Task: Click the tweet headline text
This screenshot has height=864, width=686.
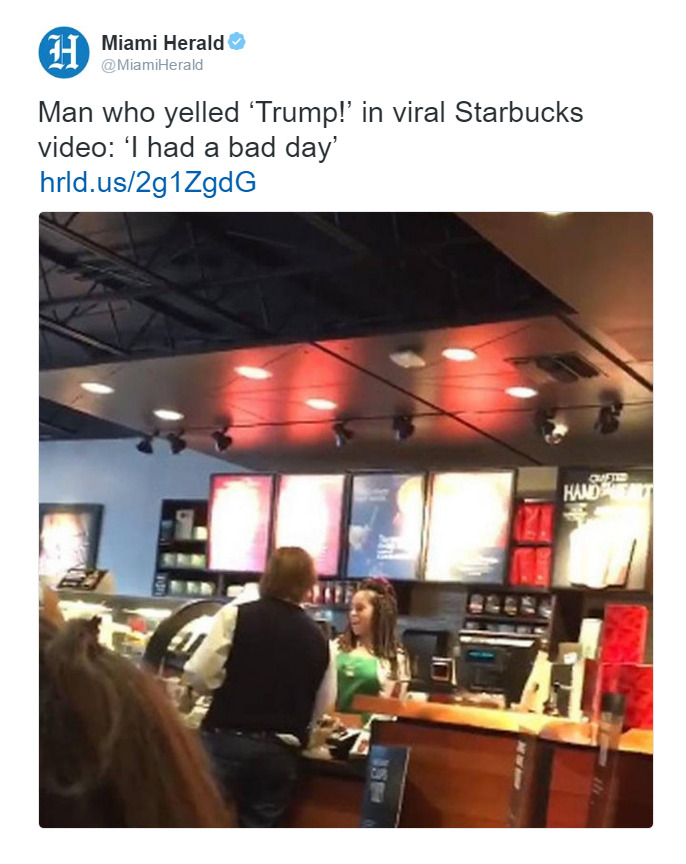Action: 310,129
